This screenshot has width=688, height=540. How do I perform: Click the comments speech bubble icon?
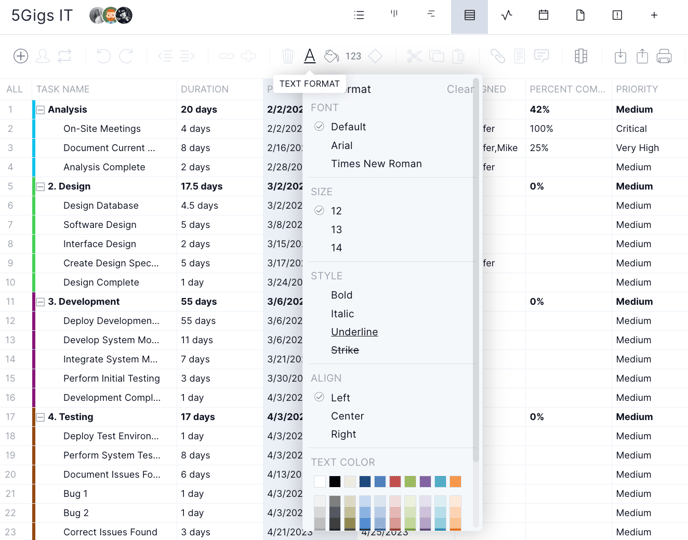(x=541, y=56)
